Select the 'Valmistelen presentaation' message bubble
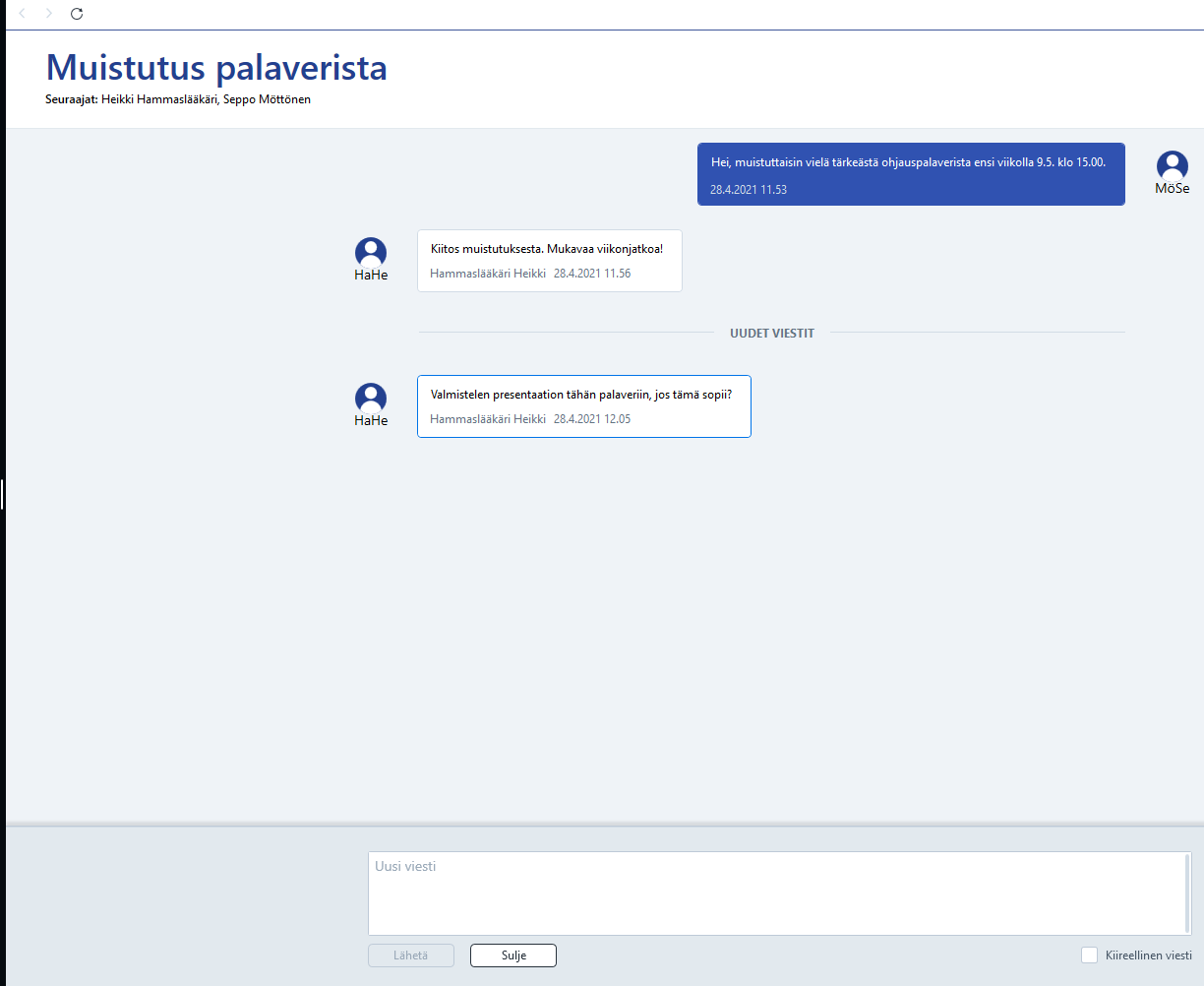Screen dimensions: 1204x986 [584, 406]
